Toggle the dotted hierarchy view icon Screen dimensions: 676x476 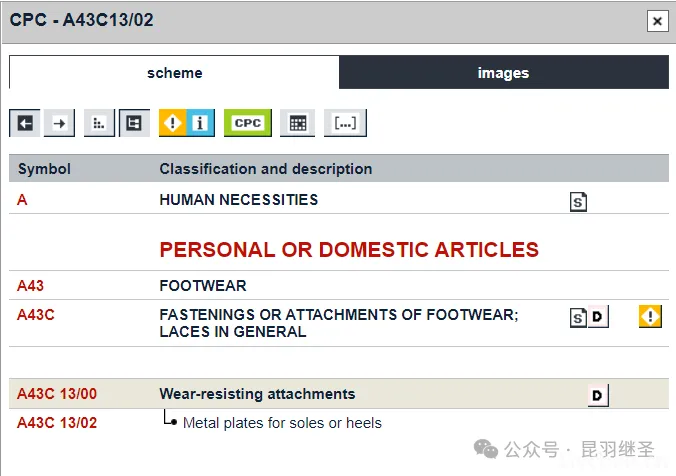99,123
